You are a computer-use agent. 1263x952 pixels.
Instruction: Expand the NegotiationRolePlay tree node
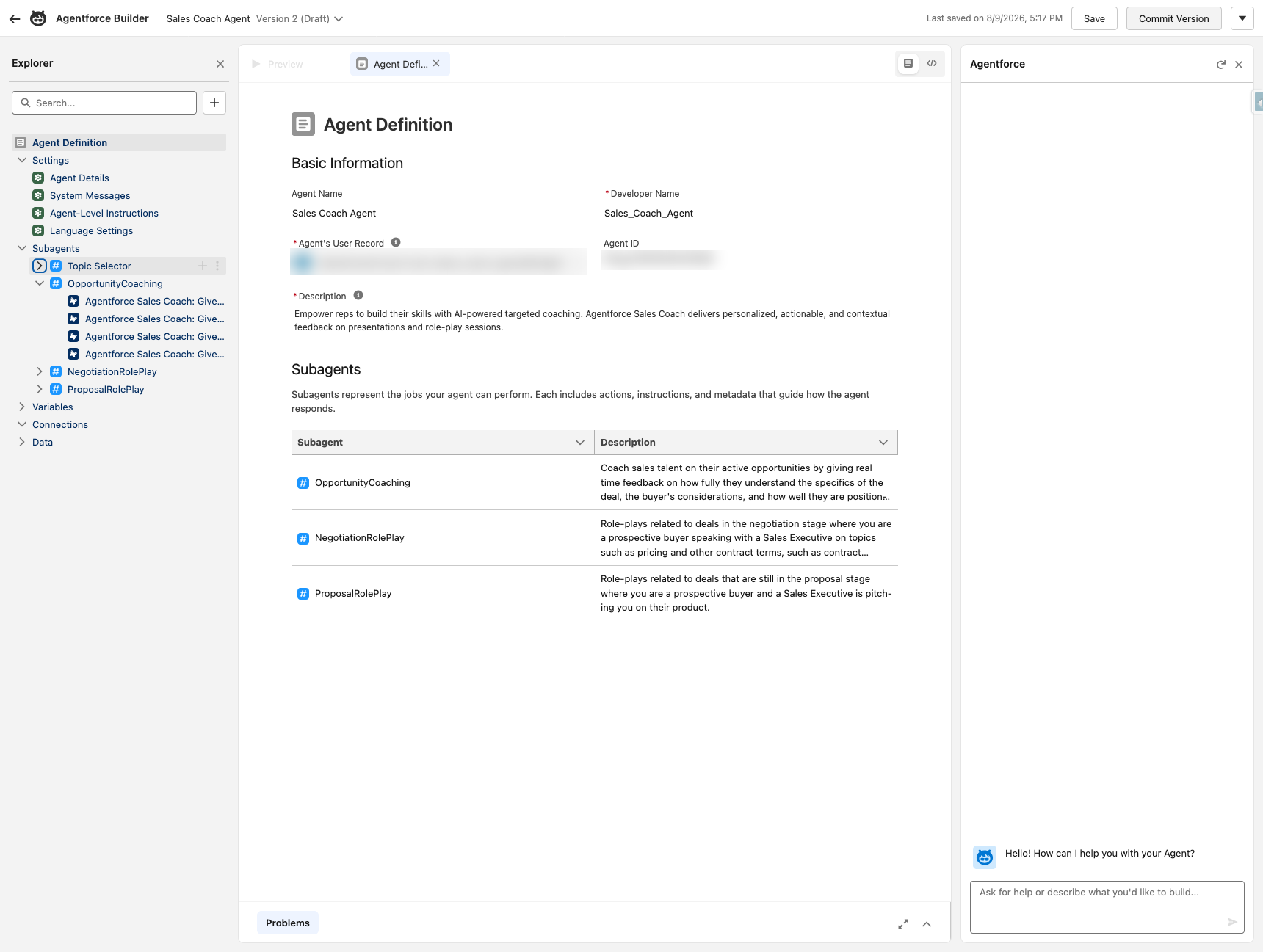tap(40, 371)
